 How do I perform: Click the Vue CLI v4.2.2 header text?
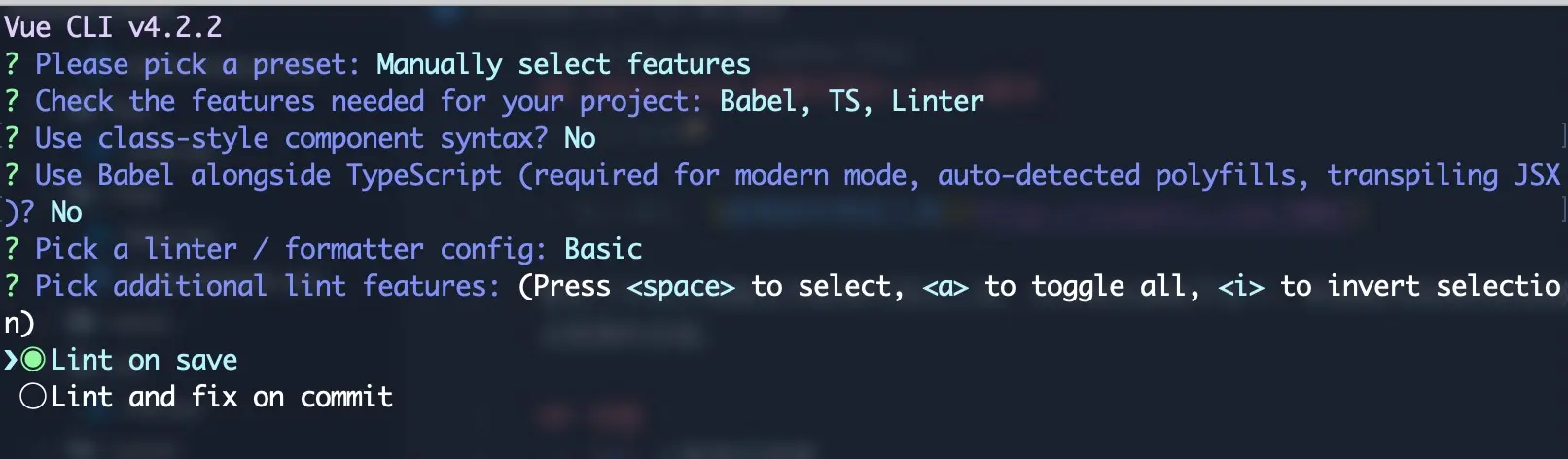pyautogui.click(x=113, y=27)
